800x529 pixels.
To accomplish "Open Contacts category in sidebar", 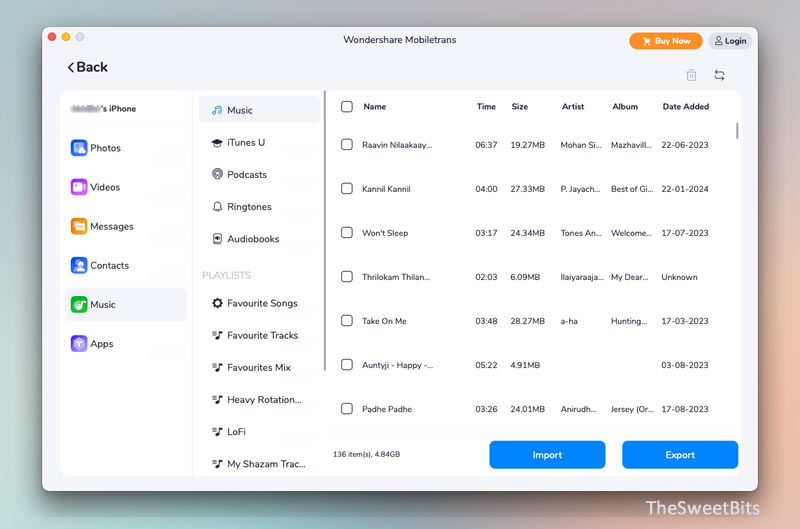I will coord(126,265).
